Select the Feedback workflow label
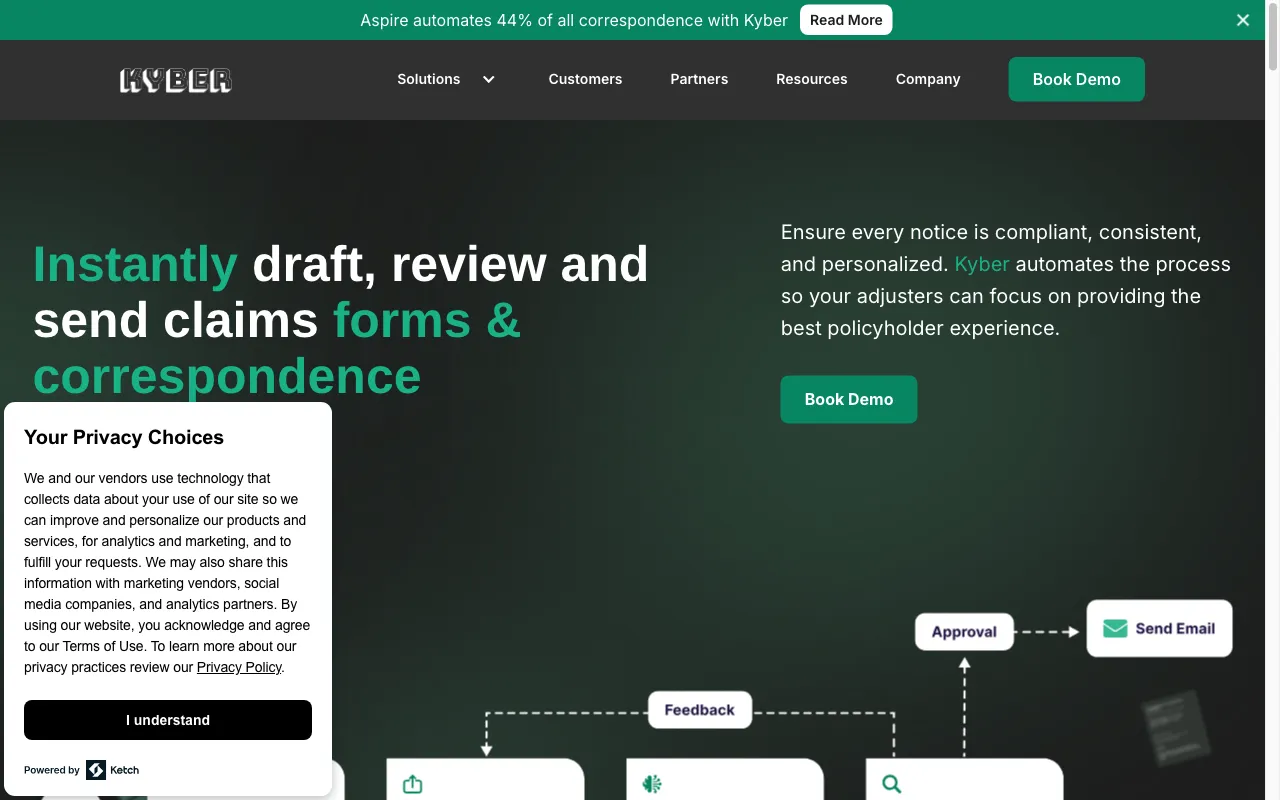Image resolution: width=1280 pixels, height=800 pixels. pyautogui.click(x=700, y=710)
